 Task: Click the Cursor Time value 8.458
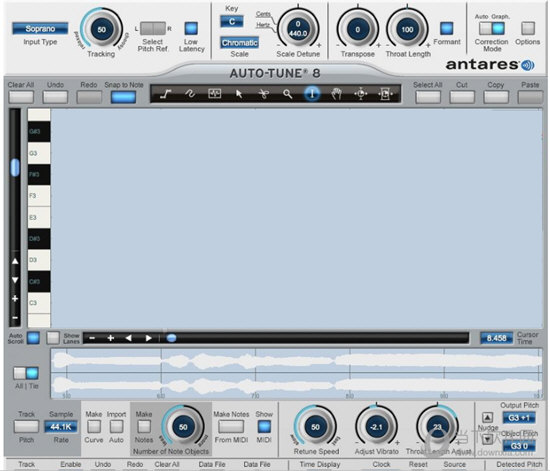[x=496, y=338]
